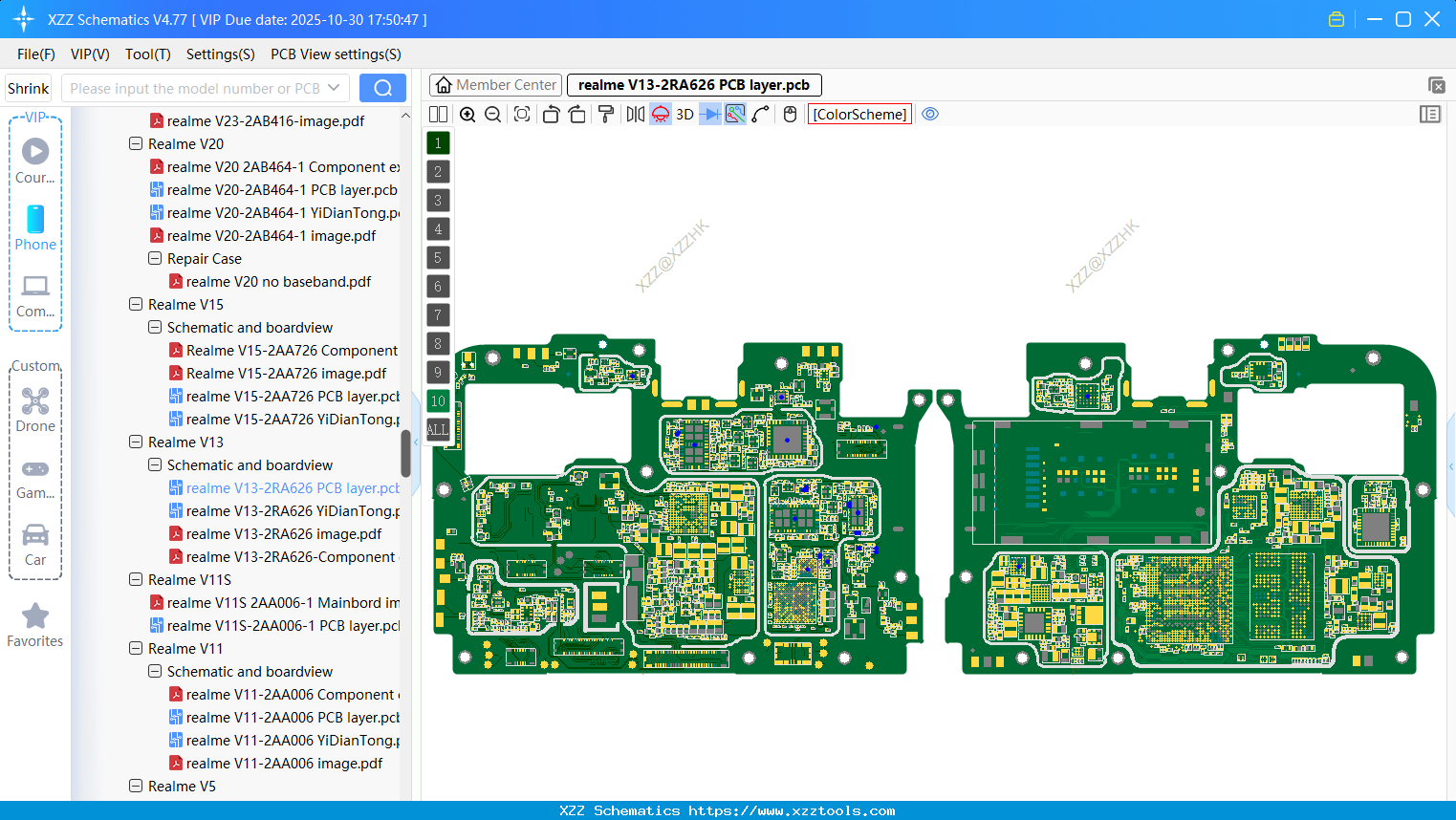
Task: Click the Member Center button
Action: pyautogui.click(x=495, y=84)
